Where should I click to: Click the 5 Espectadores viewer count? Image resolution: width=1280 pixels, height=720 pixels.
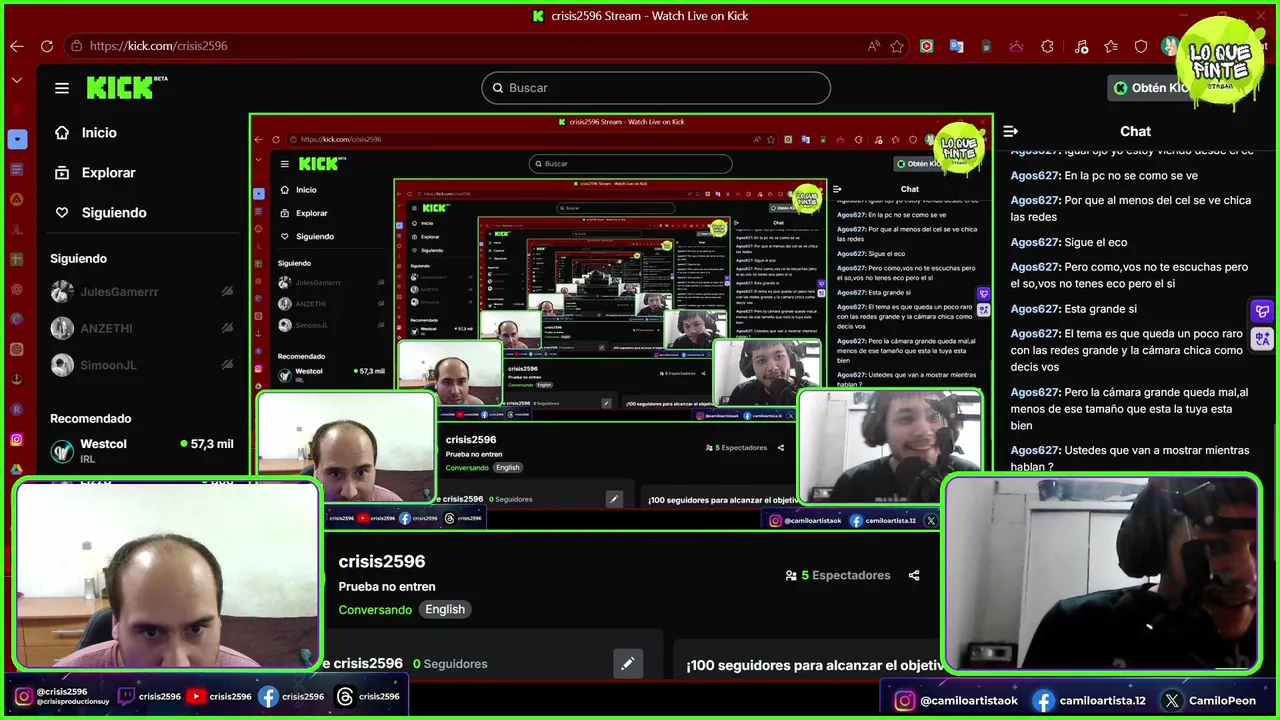(x=837, y=575)
